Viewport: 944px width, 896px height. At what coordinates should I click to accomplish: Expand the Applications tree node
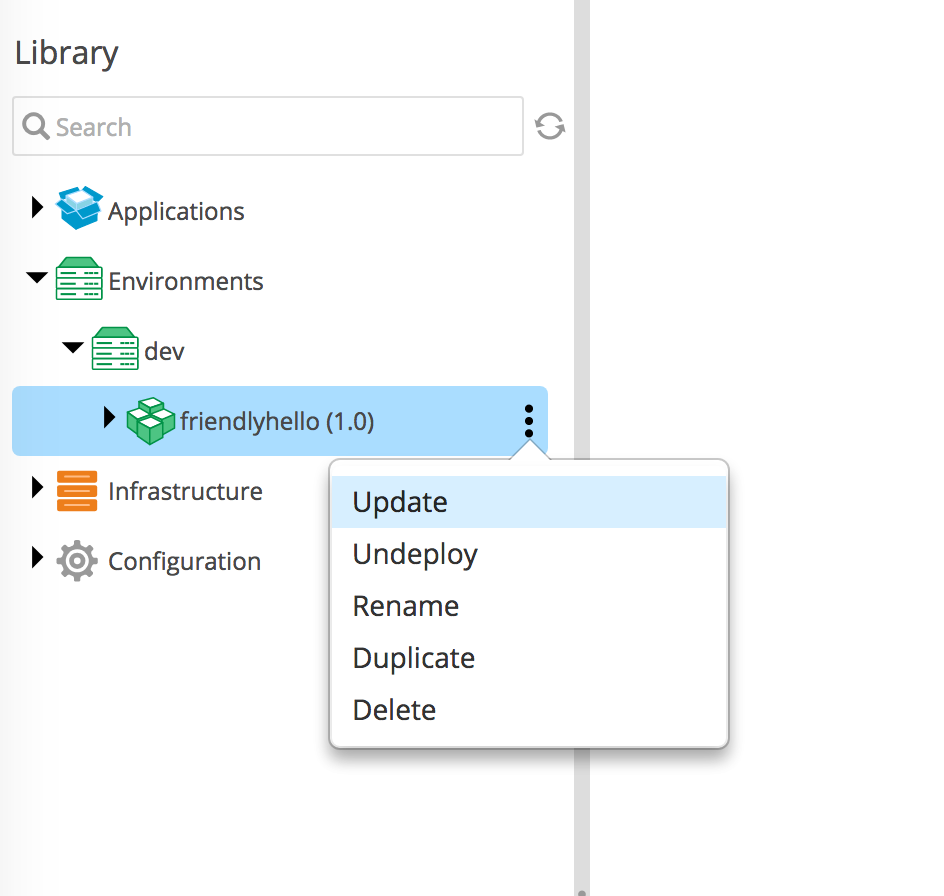[38, 208]
